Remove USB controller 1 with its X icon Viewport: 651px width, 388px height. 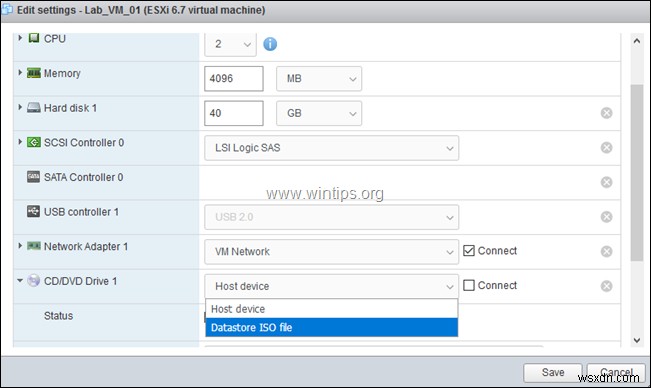(x=607, y=217)
